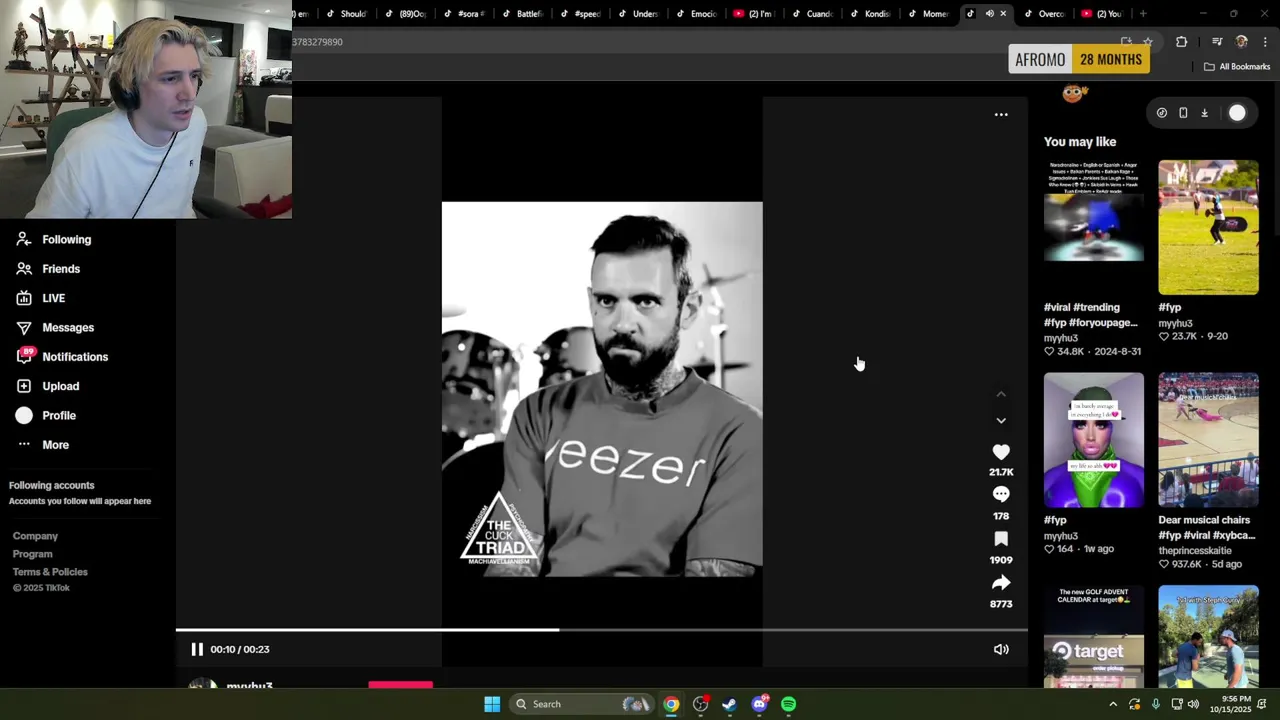
Task: Pause the video with the pause button
Action: (x=197, y=649)
